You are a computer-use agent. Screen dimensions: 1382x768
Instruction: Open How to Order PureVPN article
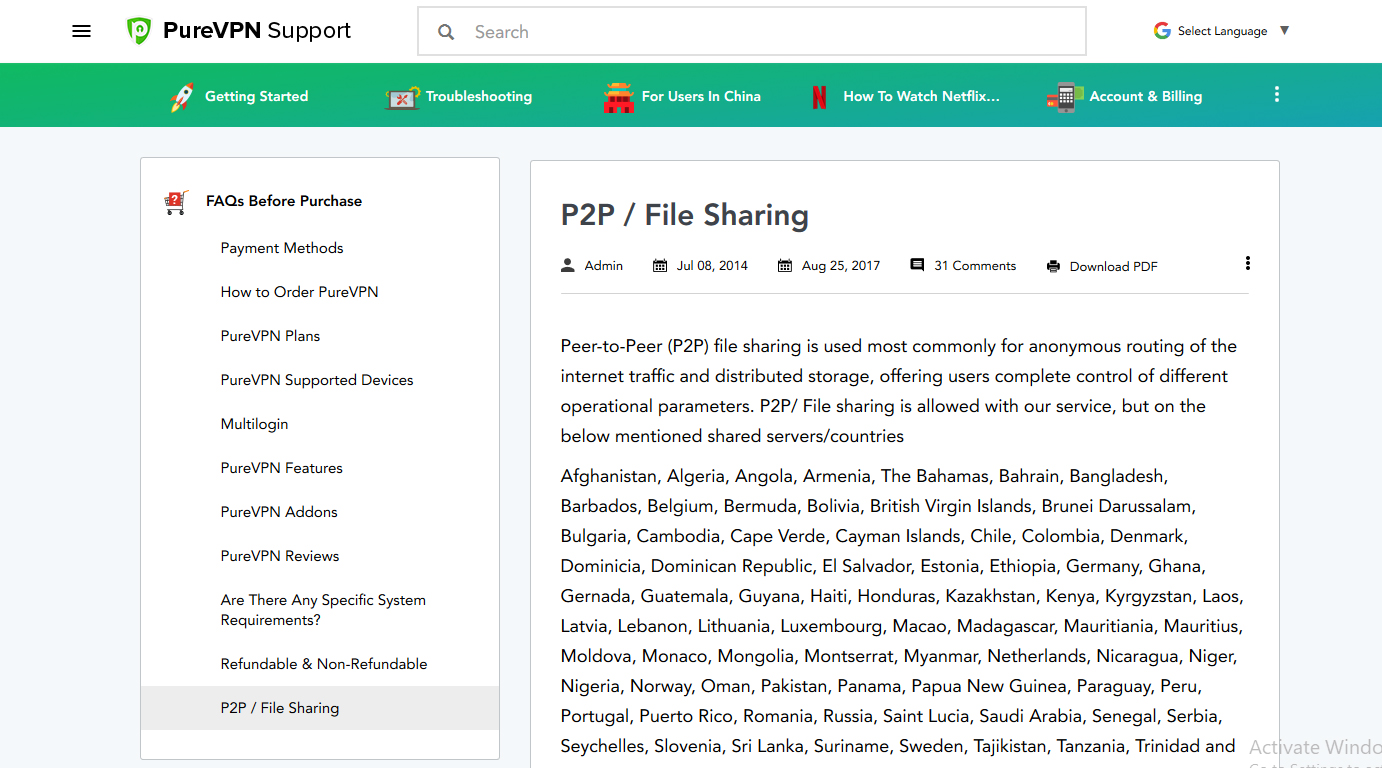click(299, 292)
